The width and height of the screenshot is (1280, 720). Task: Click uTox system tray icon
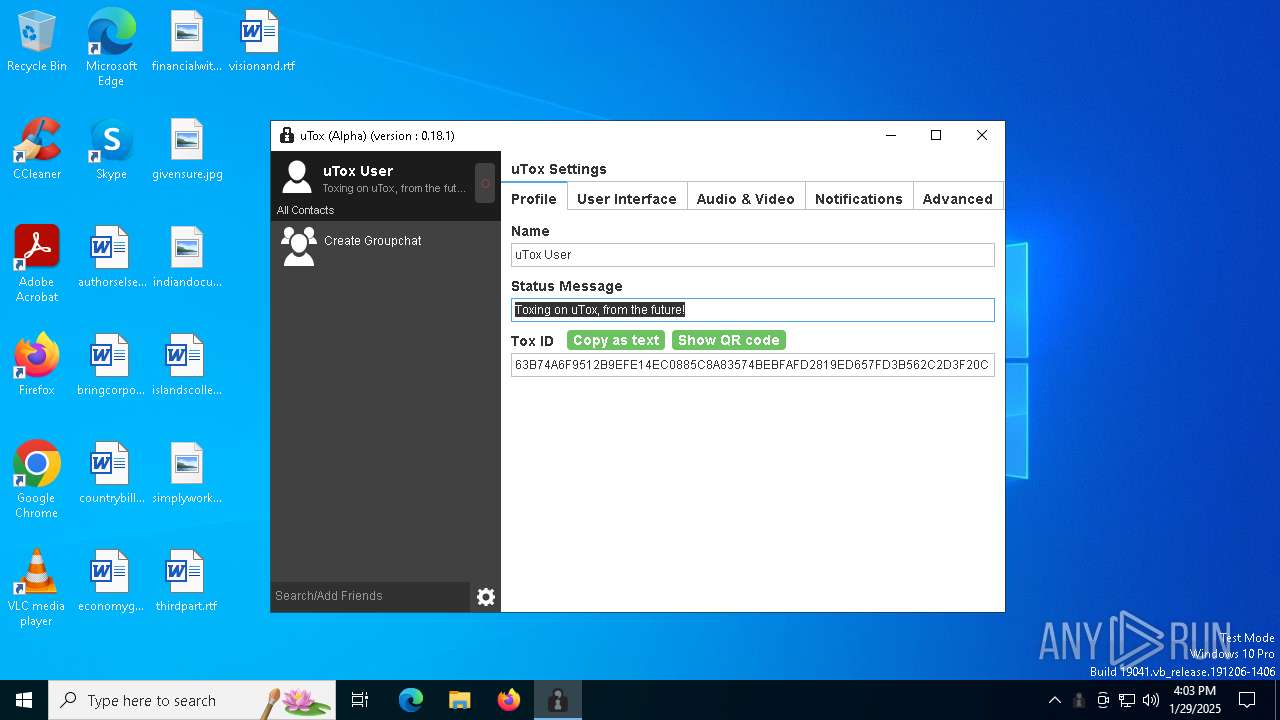pyautogui.click(x=1079, y=700)
